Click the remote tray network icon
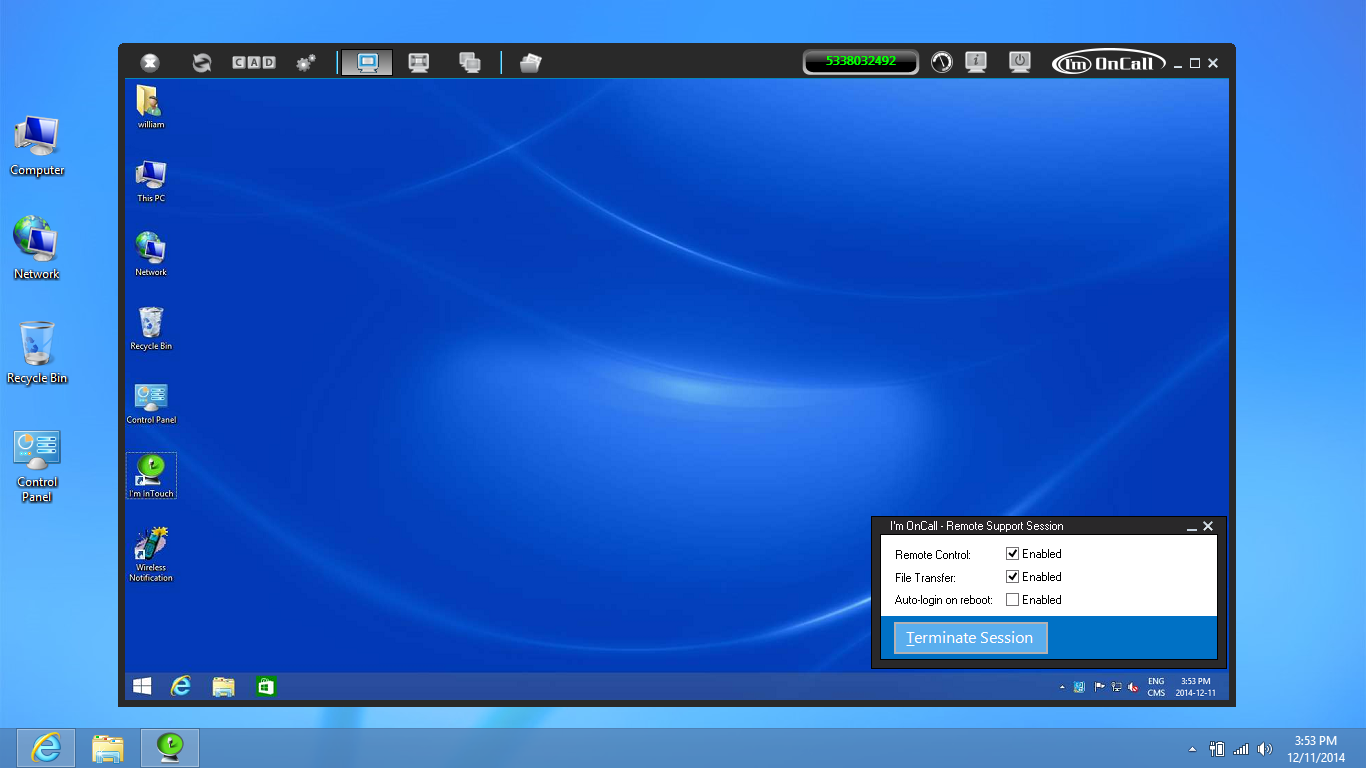 click(x=1116, y=687)
